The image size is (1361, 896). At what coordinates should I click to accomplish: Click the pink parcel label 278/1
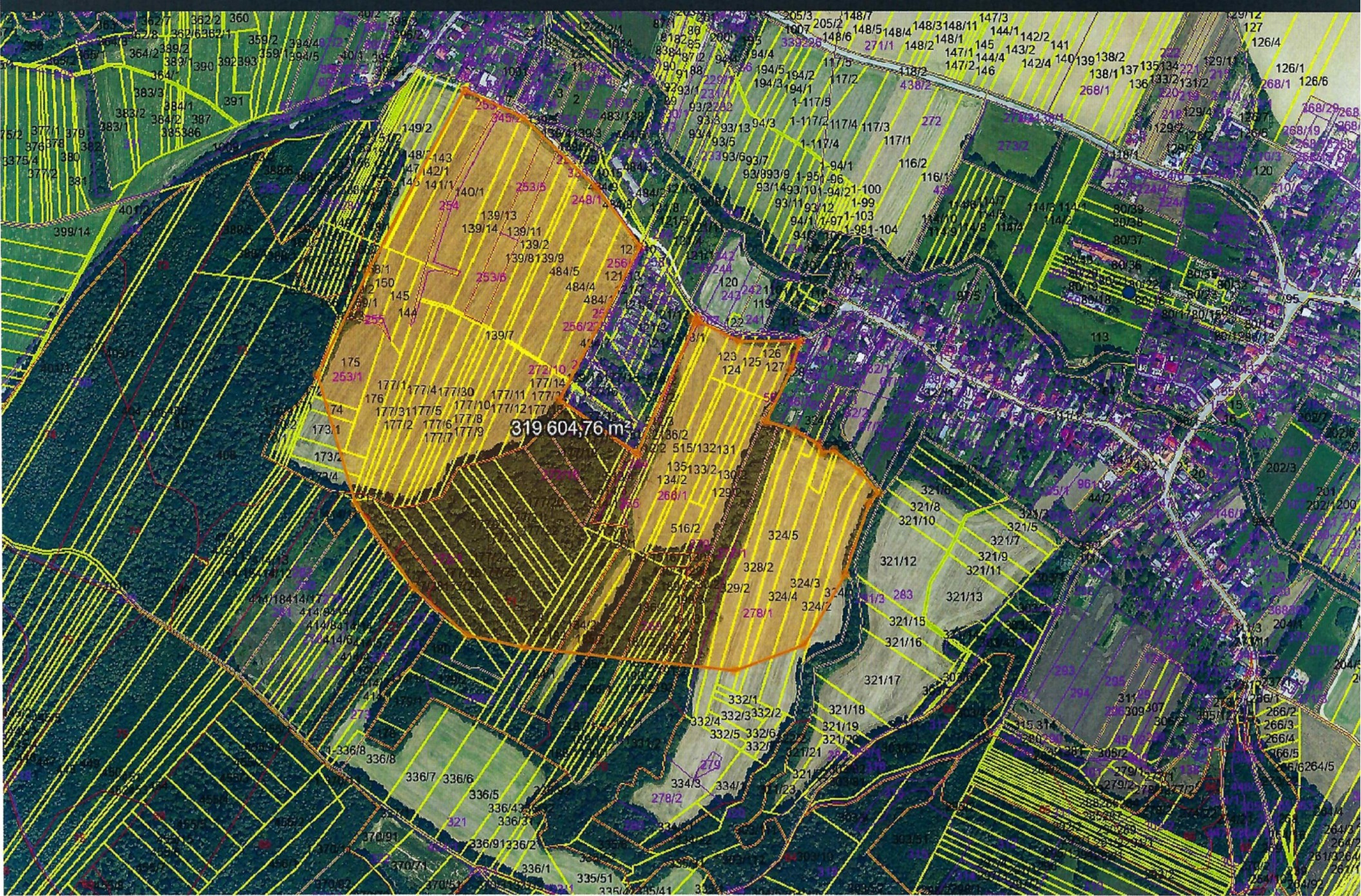pyautogui.click(x=757, y=613)
